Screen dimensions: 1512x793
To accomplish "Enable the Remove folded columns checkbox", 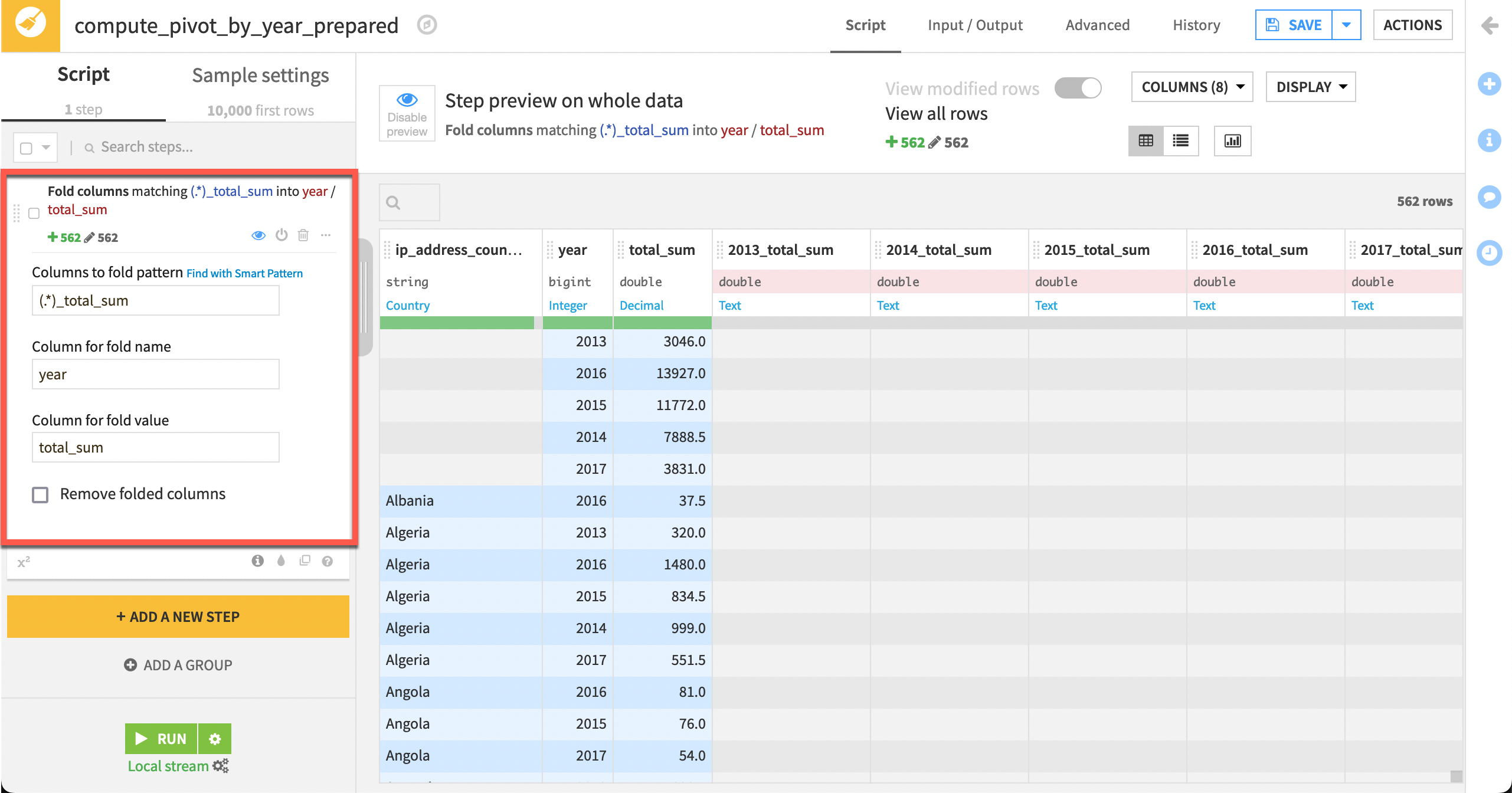I will coord(40,494).
